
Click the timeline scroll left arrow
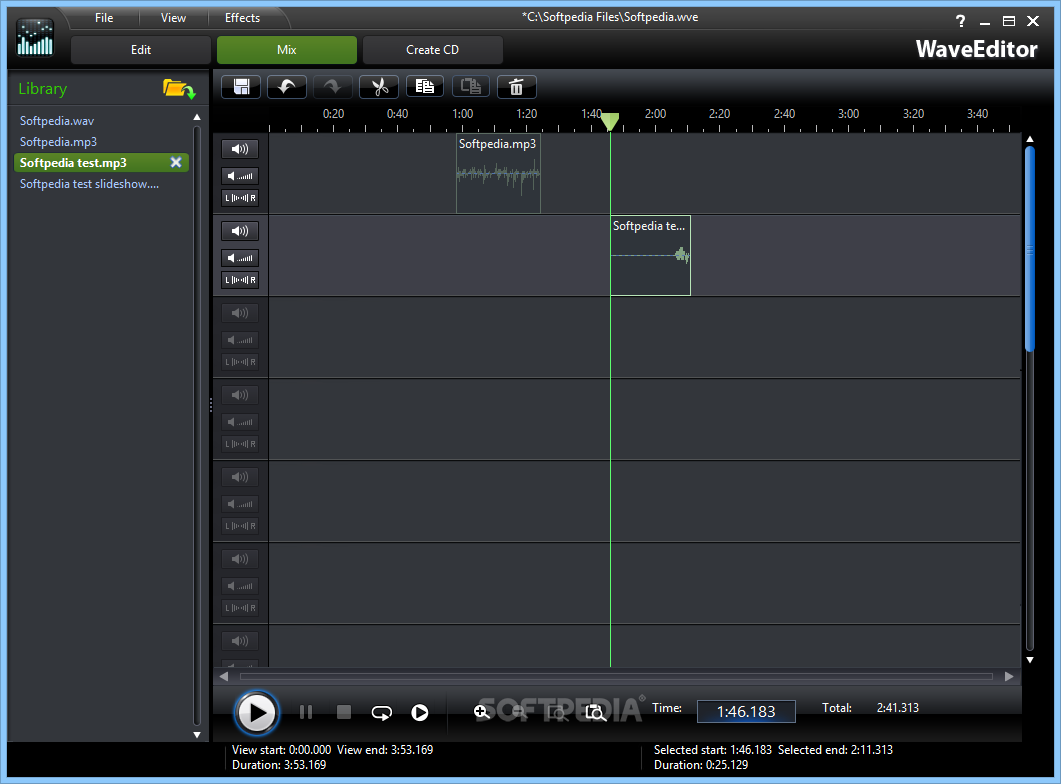point(224,676)
